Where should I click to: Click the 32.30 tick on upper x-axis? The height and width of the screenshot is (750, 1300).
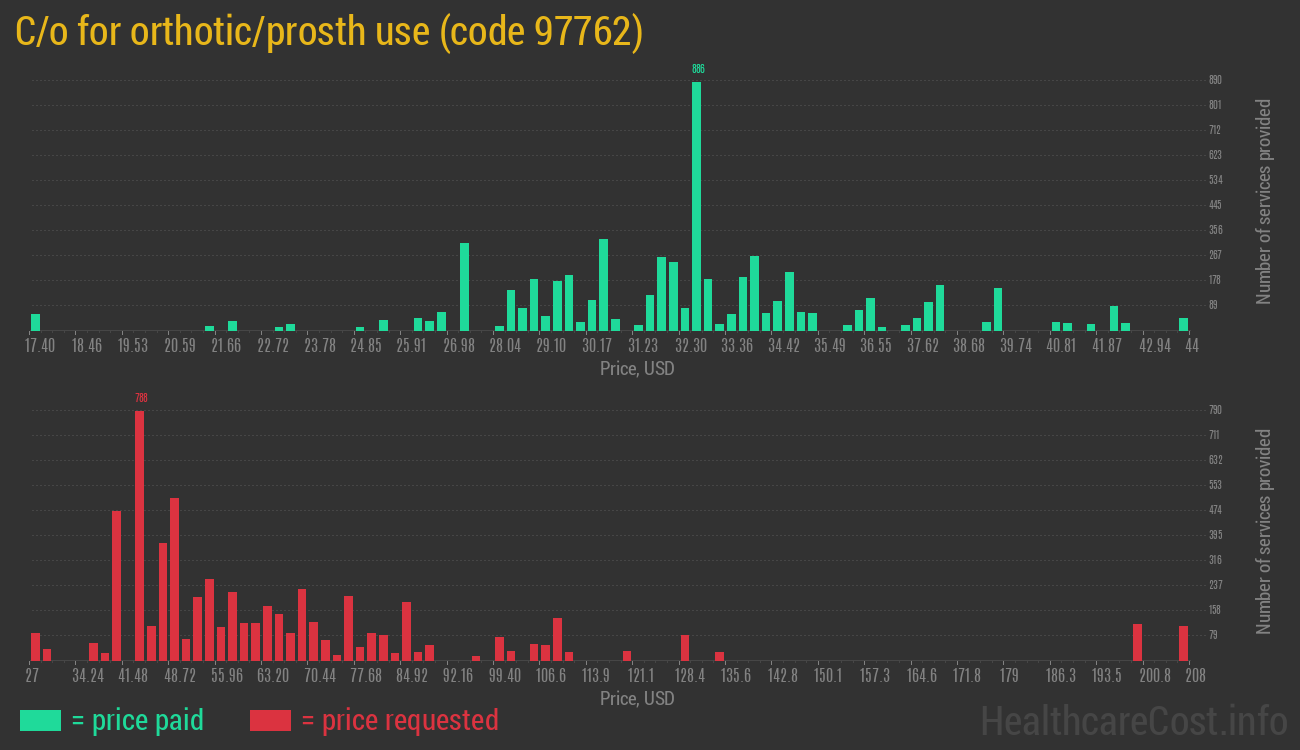pyautogui.click(x=691, y=346)
